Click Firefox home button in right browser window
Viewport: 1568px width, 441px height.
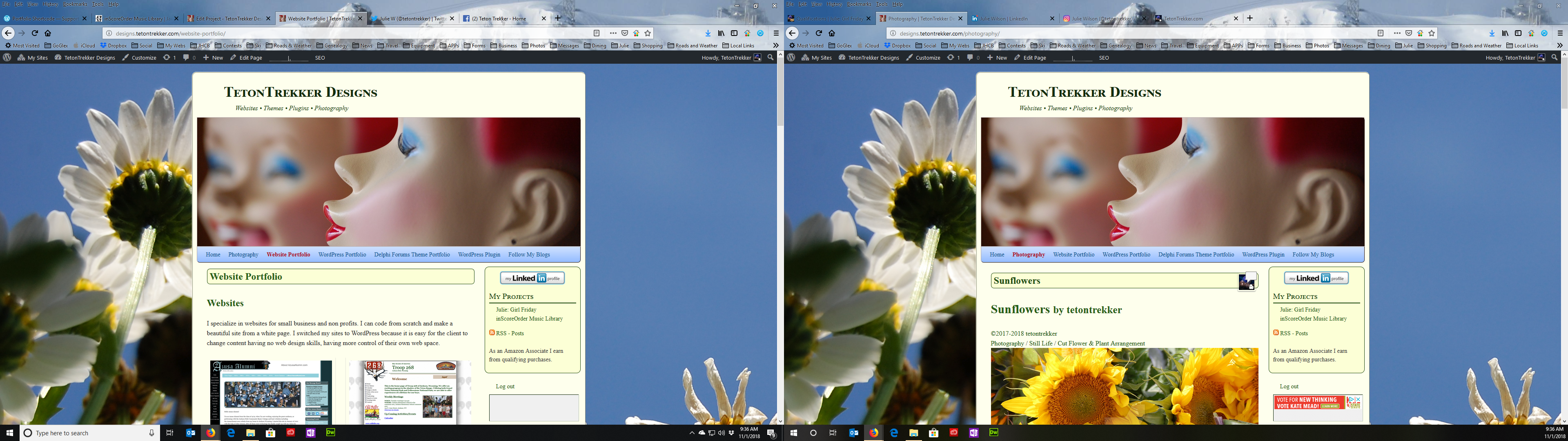coord(831,33)
